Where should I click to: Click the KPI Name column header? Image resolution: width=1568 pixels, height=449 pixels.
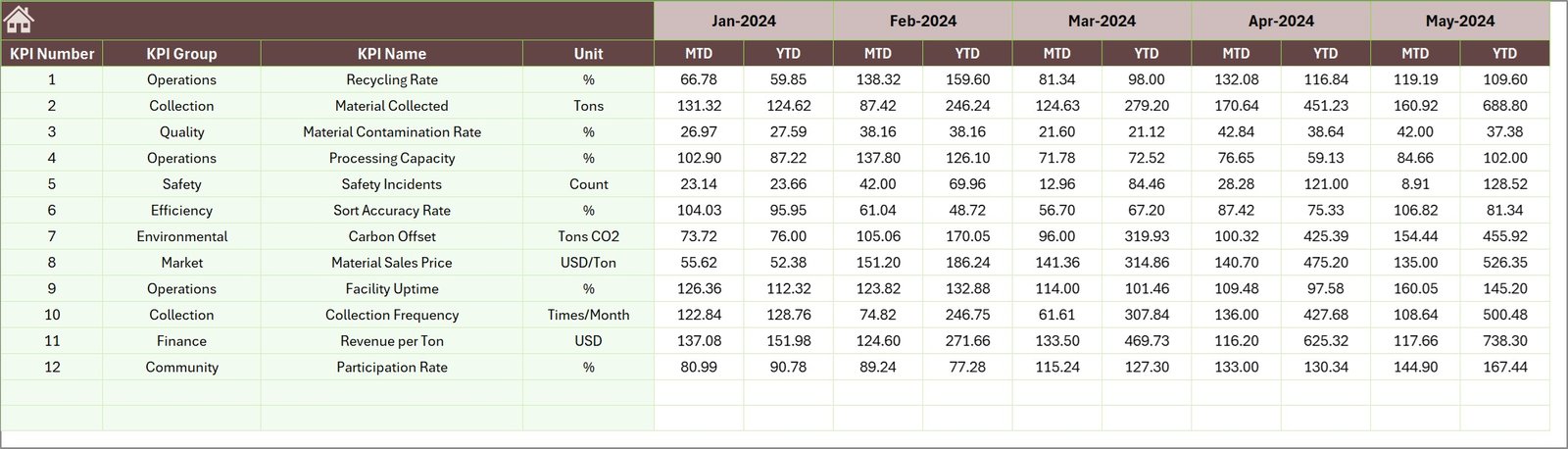click(x=391, y=54)
